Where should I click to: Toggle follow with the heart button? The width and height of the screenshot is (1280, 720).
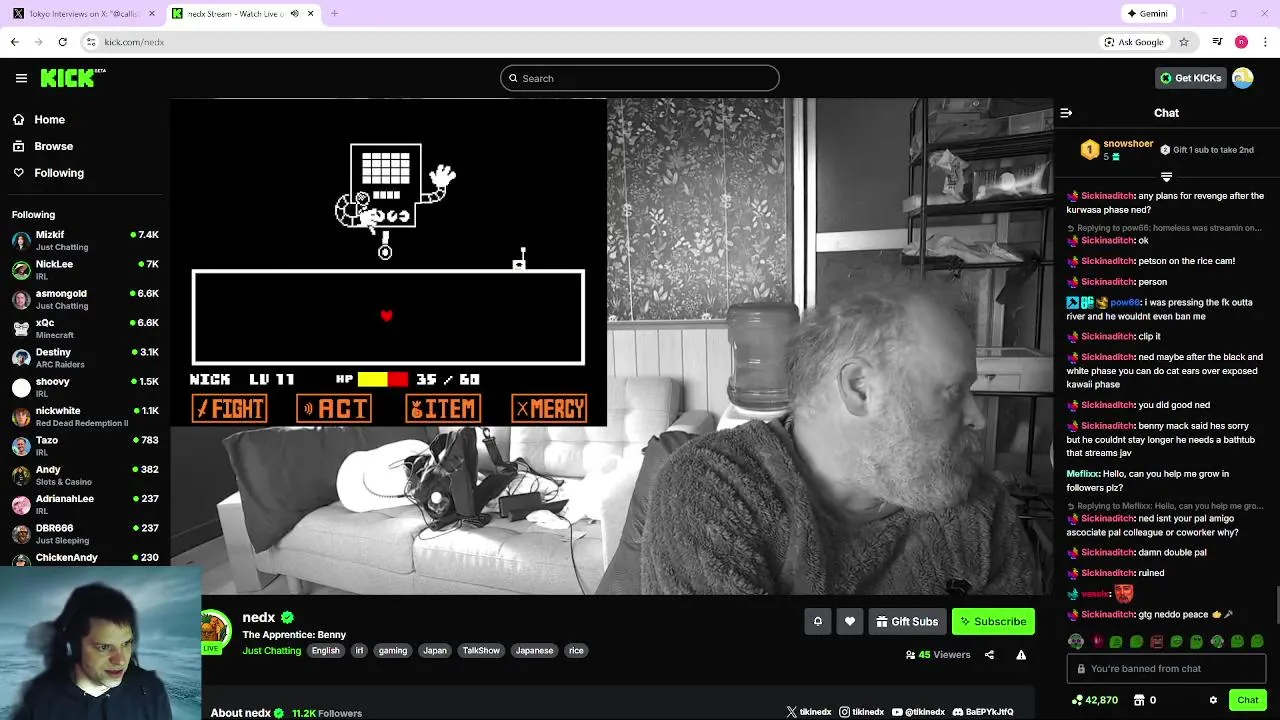(850, 621)
